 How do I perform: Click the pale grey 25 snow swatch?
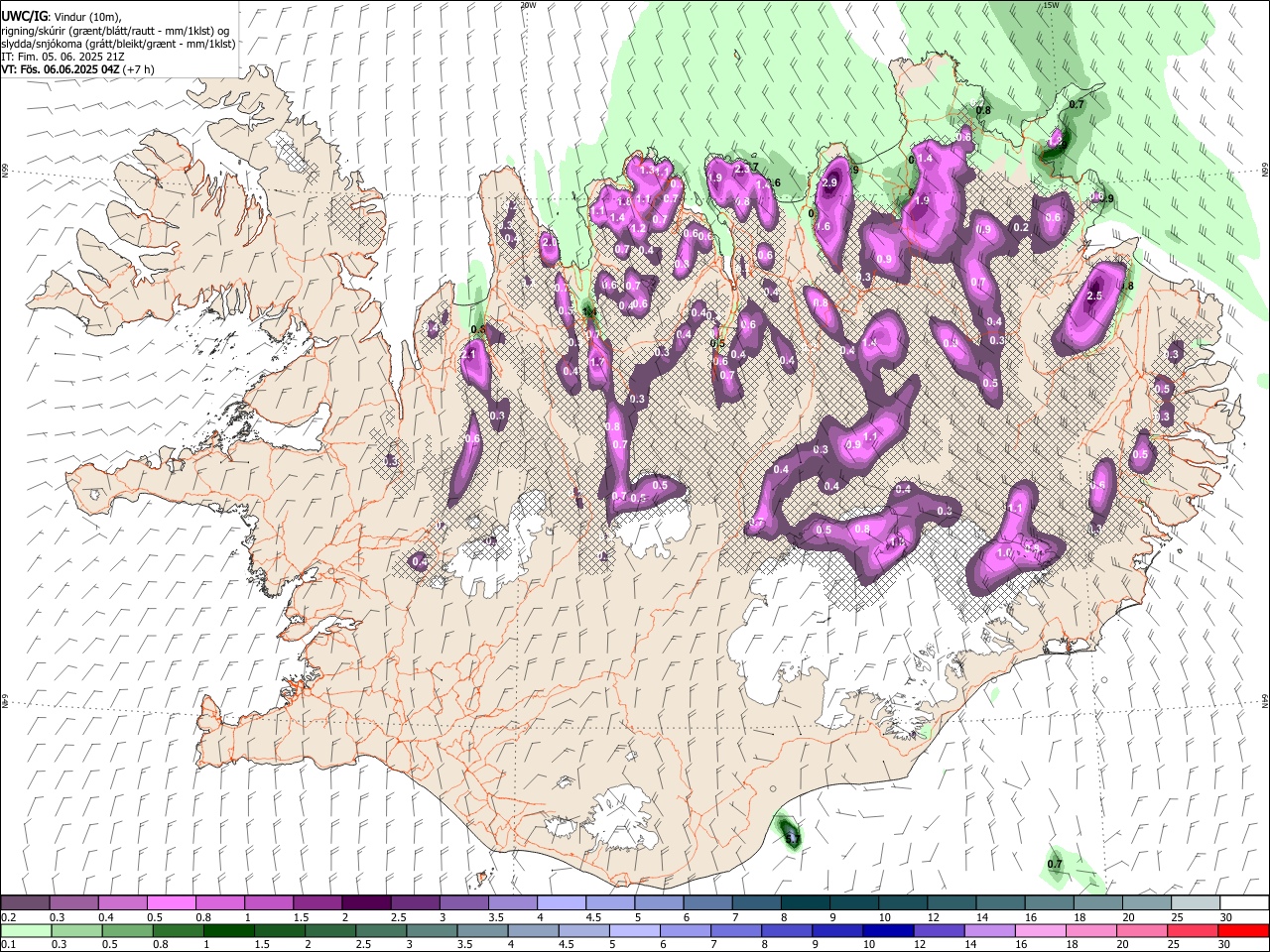tap(1196, 903)
